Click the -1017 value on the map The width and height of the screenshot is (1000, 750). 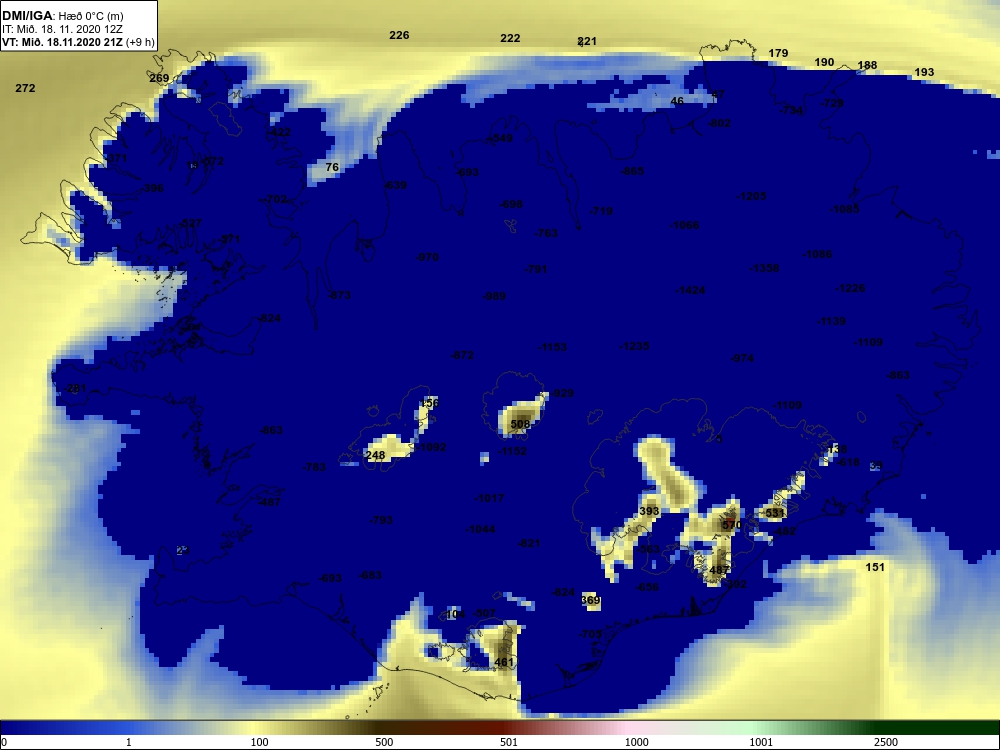point(489,497)
